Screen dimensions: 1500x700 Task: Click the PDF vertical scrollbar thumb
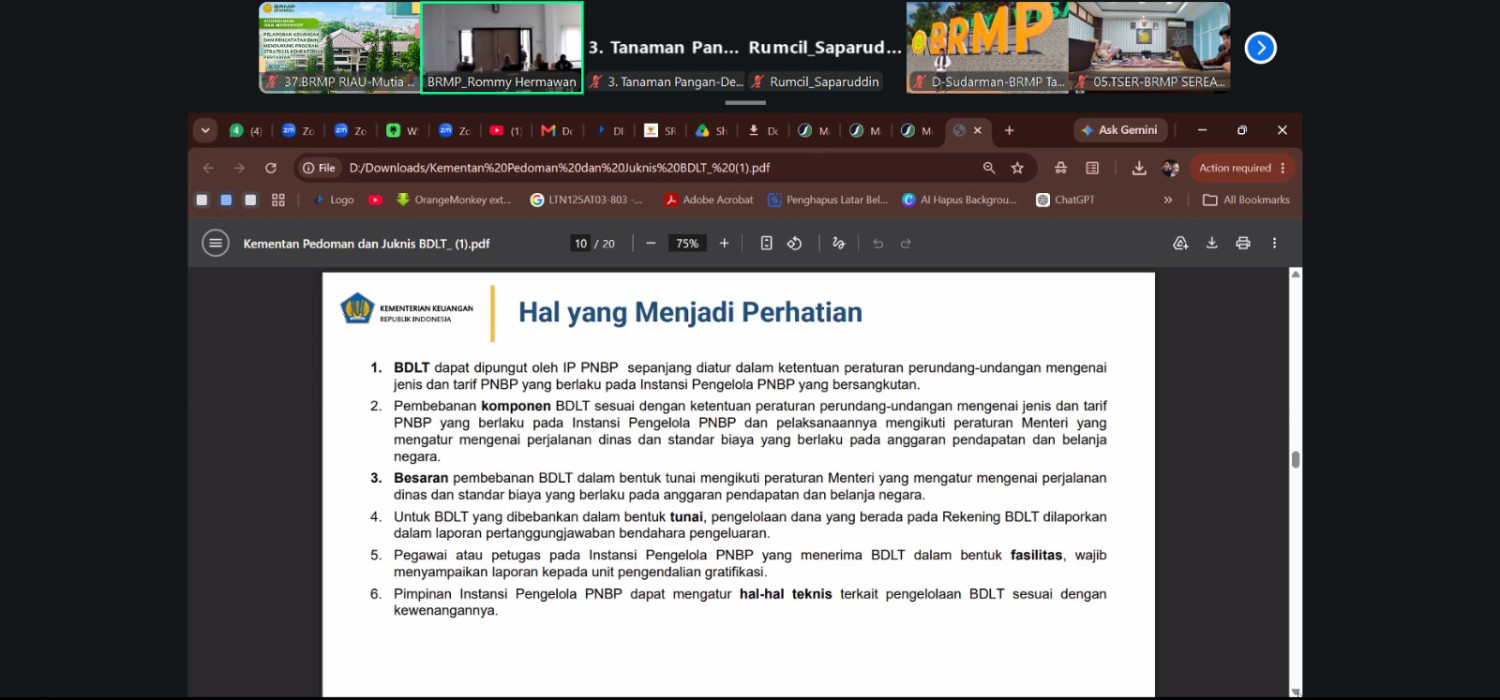tap(1296, 459)
